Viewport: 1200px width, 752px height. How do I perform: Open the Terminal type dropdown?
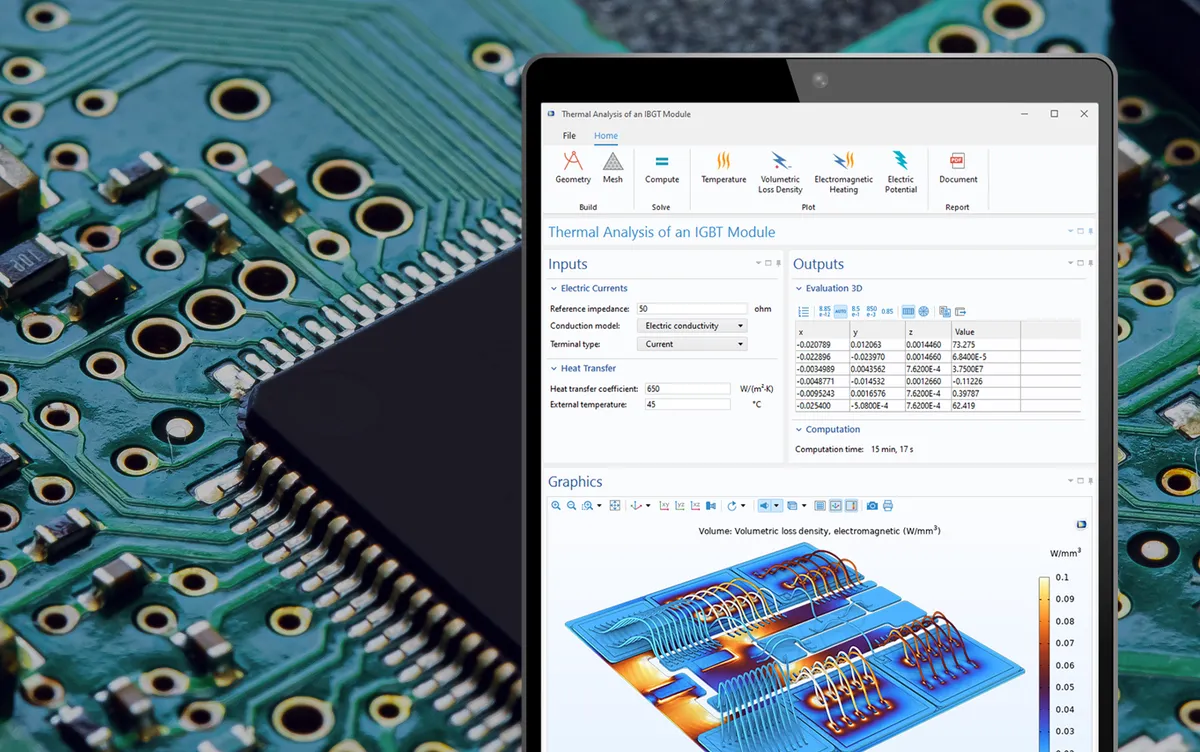point(693,344)
